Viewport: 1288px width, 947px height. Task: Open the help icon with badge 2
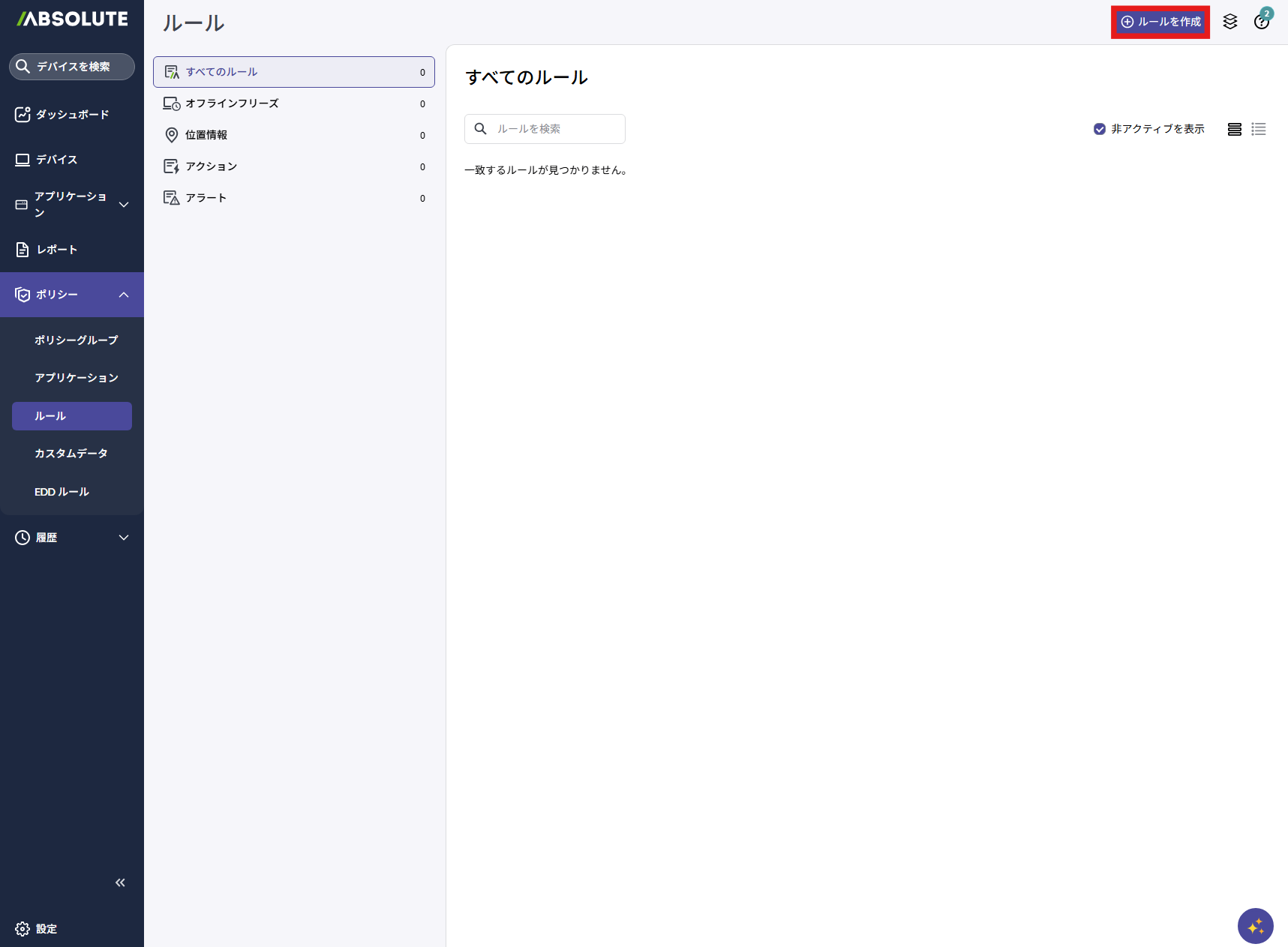[x=1262, y=21]
